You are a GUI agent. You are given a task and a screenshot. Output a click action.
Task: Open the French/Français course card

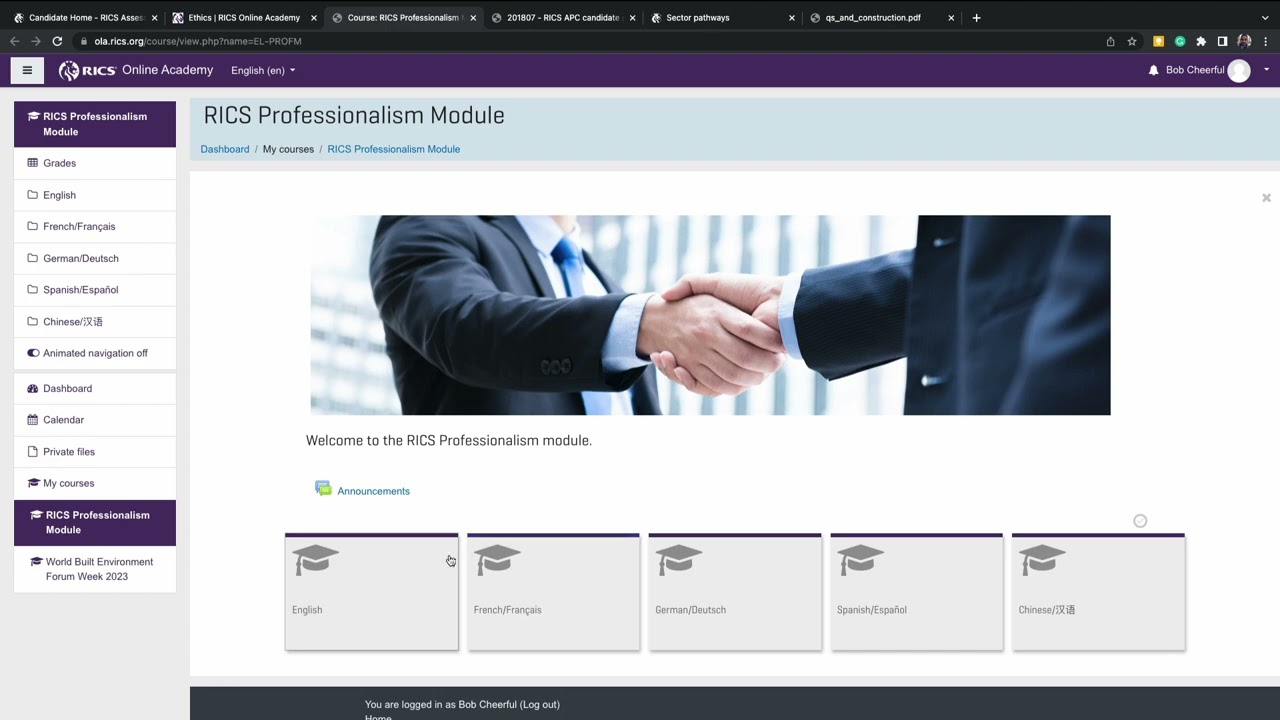pyautogui.click(x=553, y=592)
